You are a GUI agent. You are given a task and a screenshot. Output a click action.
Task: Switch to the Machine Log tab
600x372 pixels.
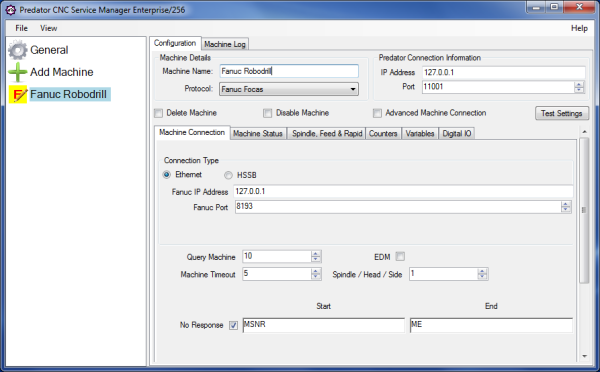225,44
